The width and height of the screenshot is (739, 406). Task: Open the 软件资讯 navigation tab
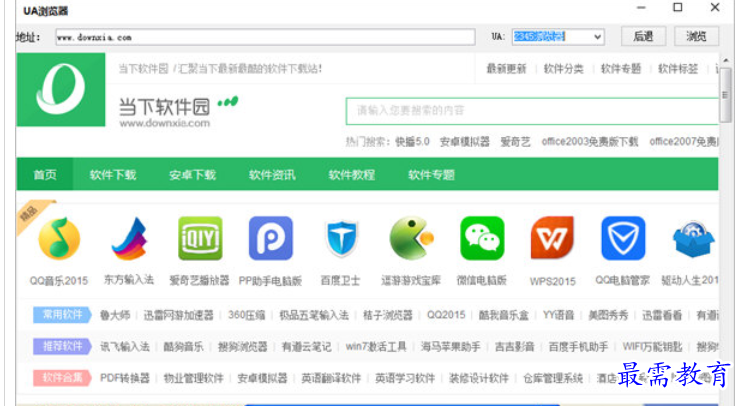pos(272,175)
